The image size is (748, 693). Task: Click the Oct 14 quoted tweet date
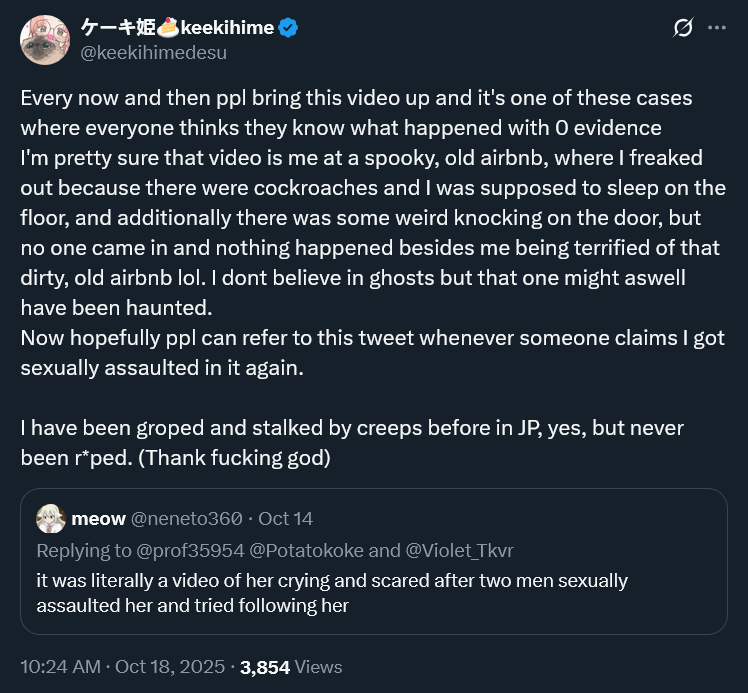[285, 518]
